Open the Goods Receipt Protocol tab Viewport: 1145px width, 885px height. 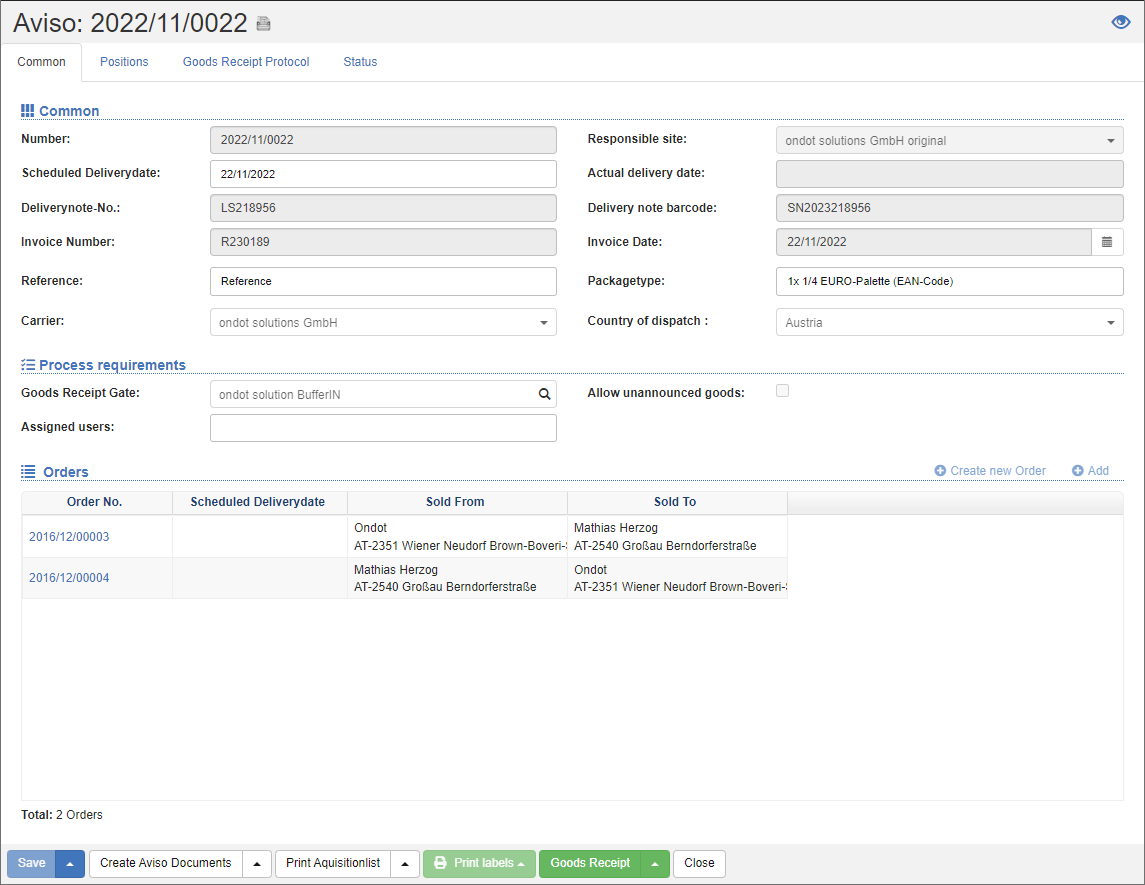(x=246, y=62)
